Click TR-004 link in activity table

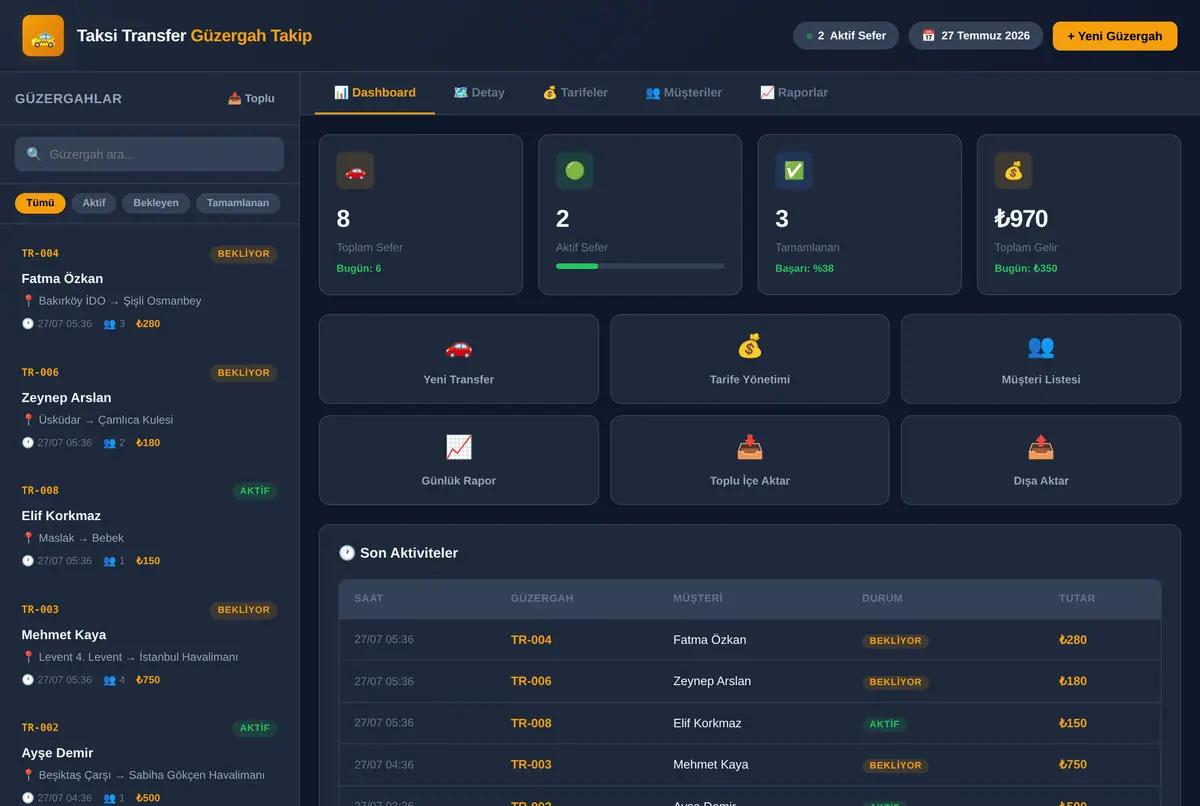pyautogui.click(x=531, y=640)
